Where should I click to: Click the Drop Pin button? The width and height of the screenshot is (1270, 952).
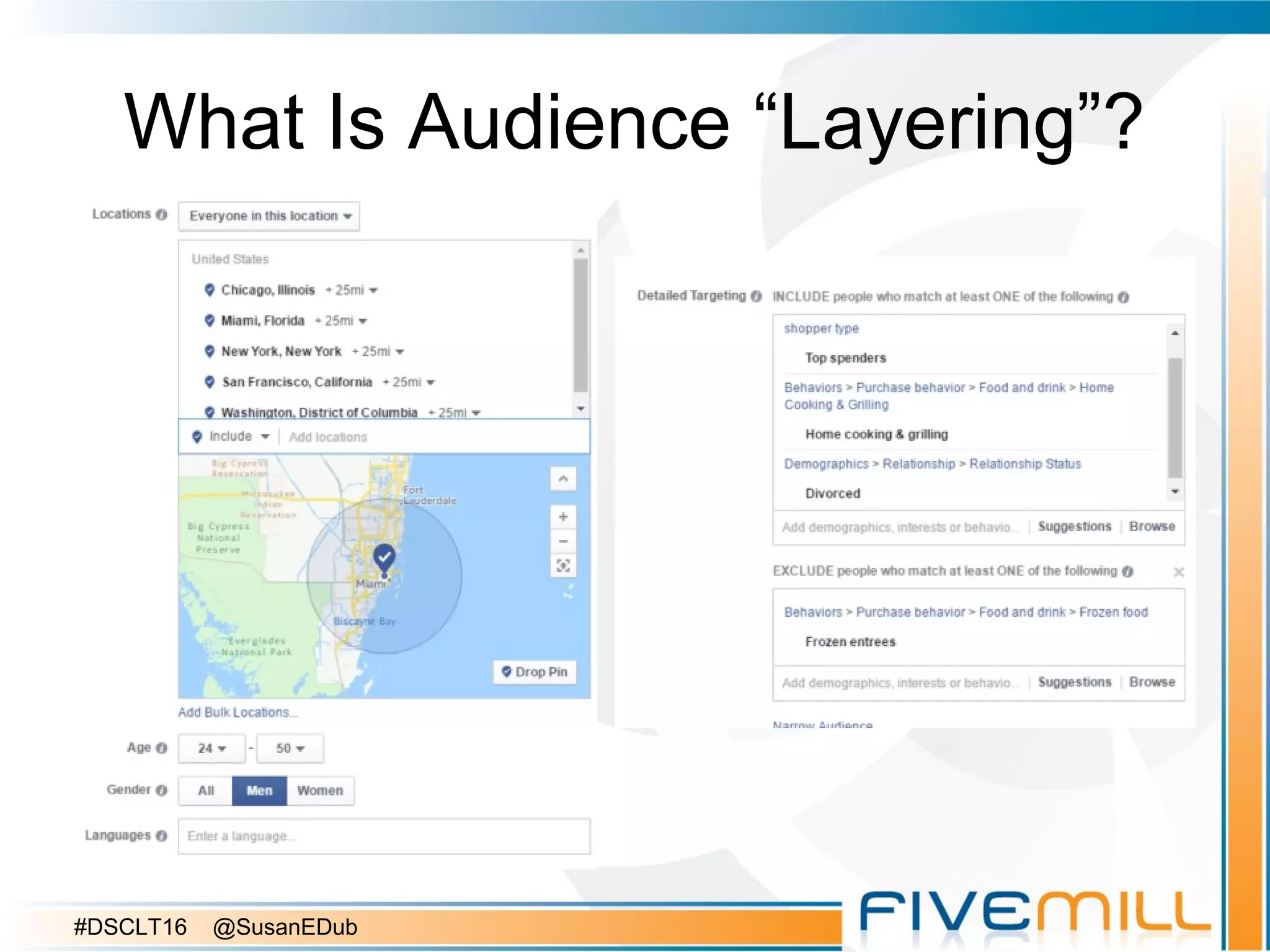click(535, 672)
